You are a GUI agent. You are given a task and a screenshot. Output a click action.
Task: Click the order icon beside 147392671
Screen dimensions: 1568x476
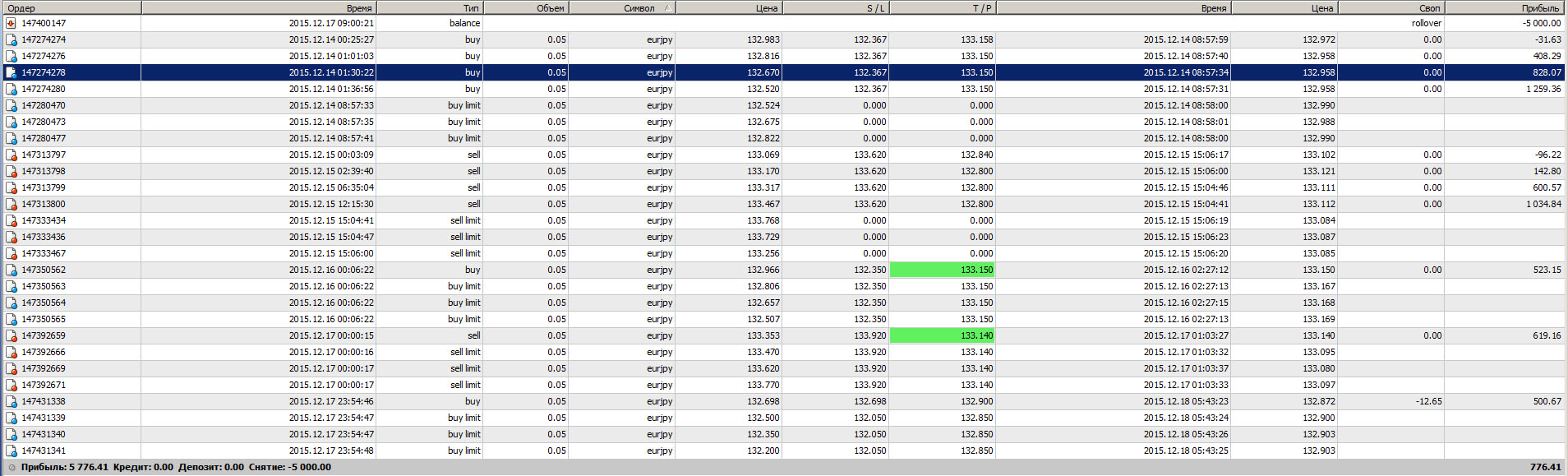tap(12, 385)
